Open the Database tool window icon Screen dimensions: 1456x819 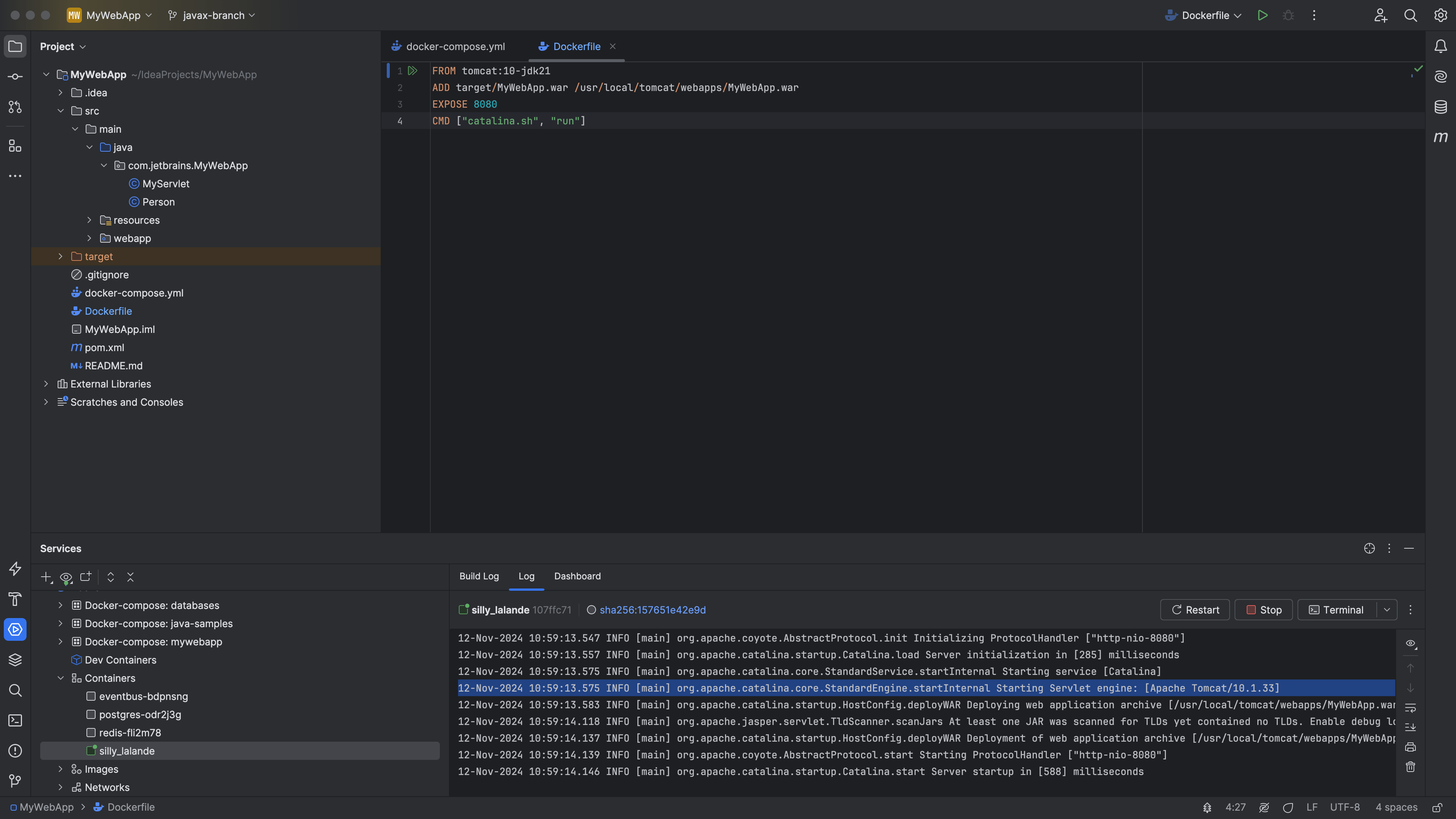point(1441,107)
